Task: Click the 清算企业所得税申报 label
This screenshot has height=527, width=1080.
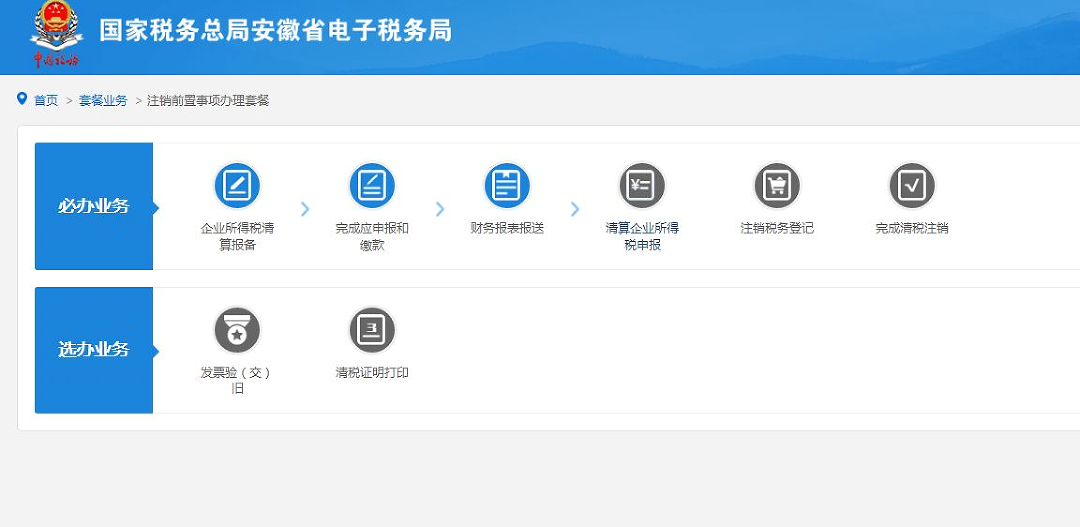Action: coord(642,236)
